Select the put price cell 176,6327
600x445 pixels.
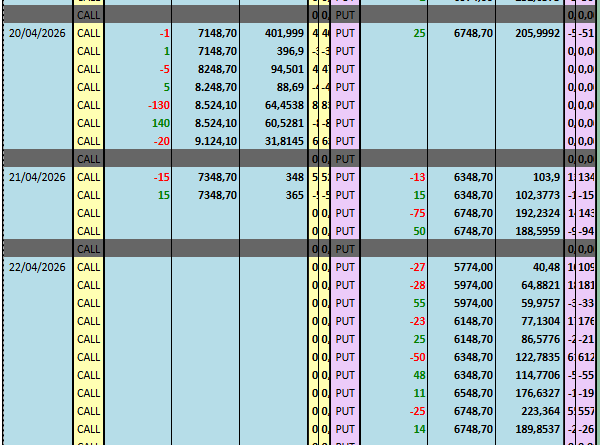click(x=530, y=393)
